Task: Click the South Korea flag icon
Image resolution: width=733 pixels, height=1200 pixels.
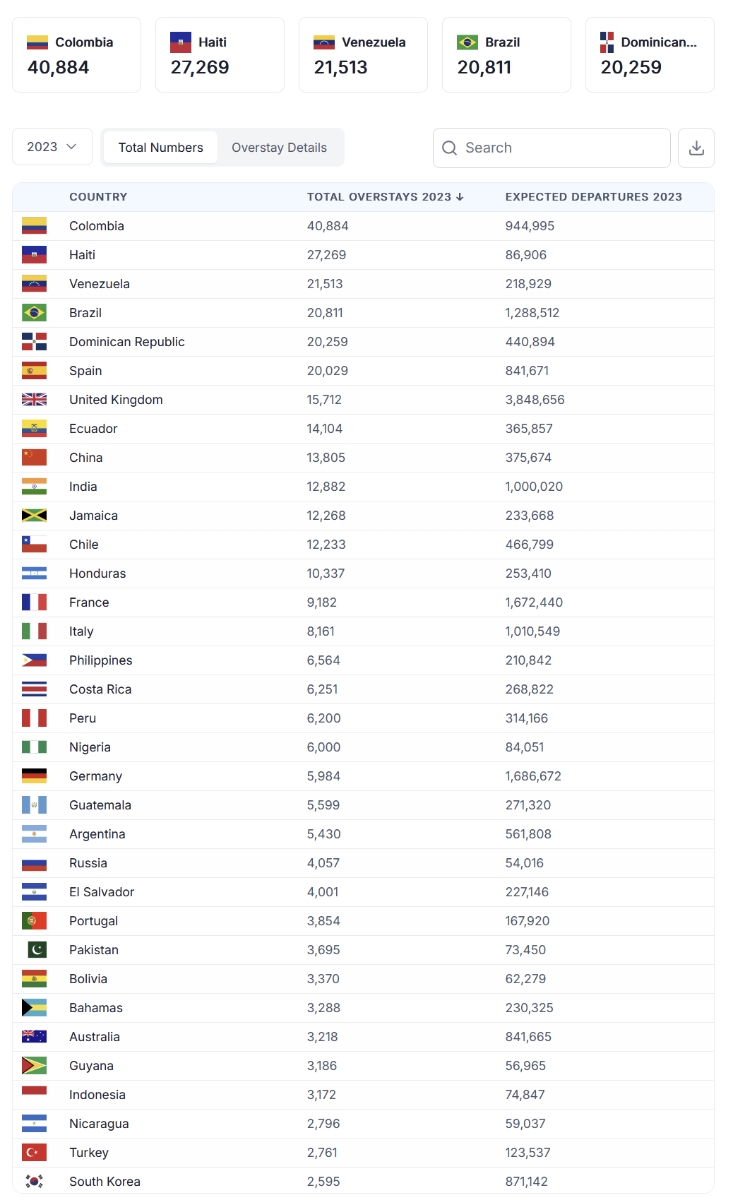Action: (x=34, y=1182)
